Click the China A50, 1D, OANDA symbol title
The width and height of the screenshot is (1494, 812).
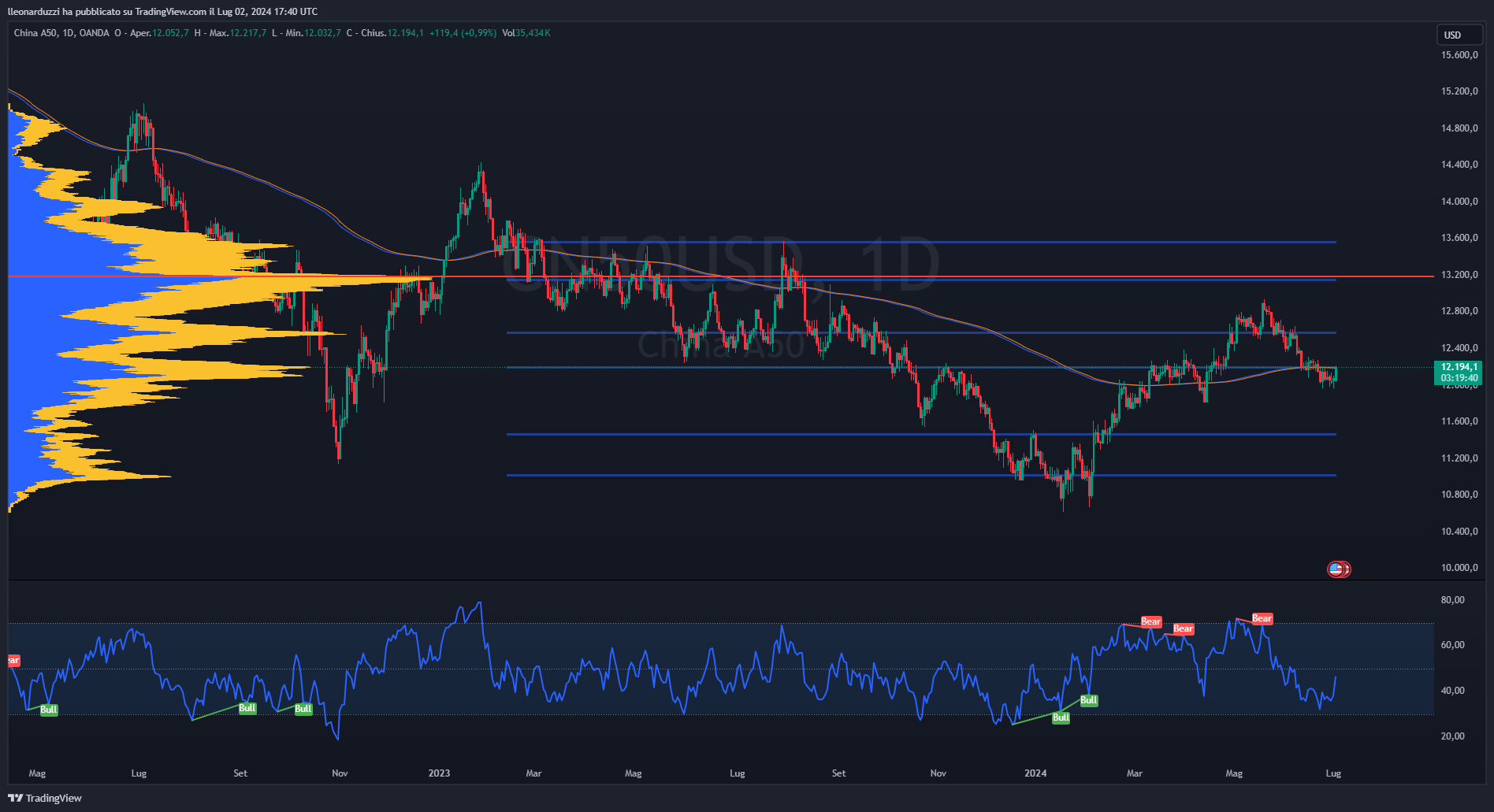pos(61,33)
